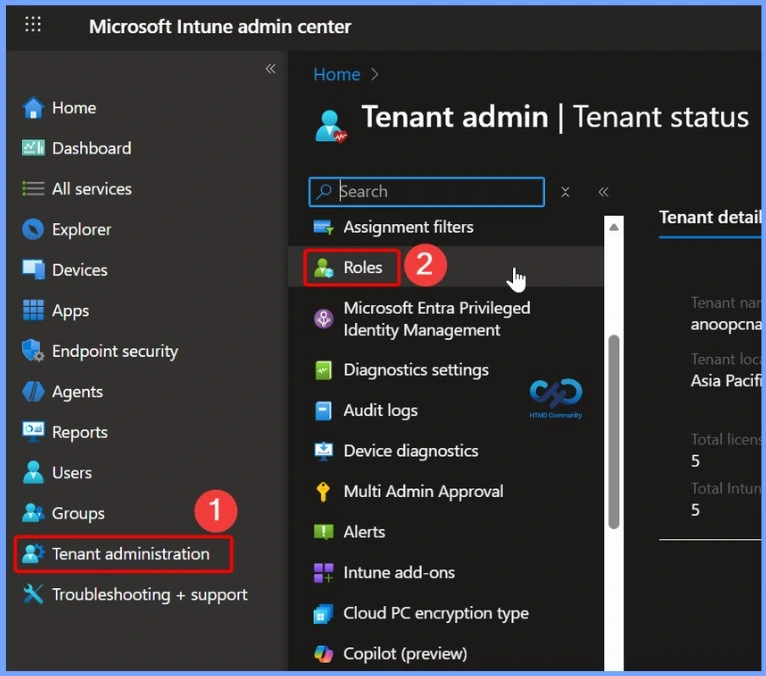Open Multi Admin Approval entry

pyautogui.click(x=423, y=491)
